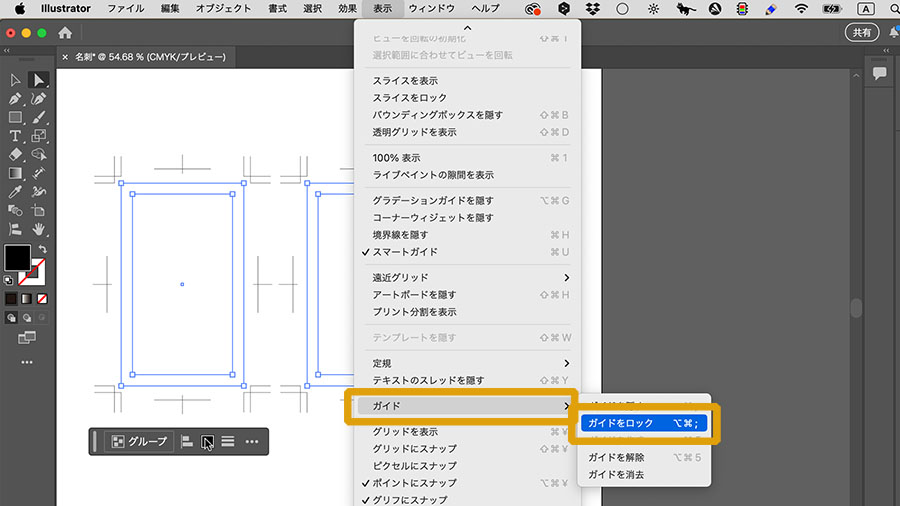Change screen mode icon
The height and width of the screenshot is (506, 900).
click(27, 337)
